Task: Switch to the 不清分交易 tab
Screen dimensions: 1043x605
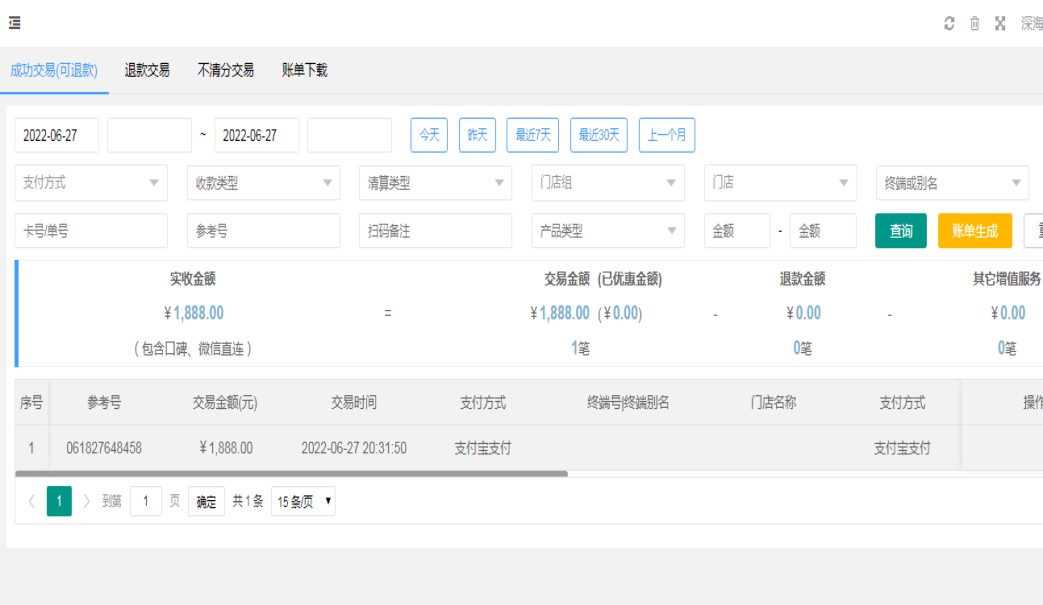Action: click(x=225, y=70)
